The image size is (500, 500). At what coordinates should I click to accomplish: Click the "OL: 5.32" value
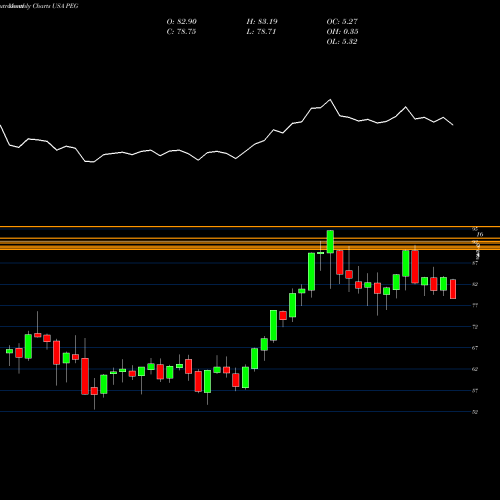coord(342,42)
